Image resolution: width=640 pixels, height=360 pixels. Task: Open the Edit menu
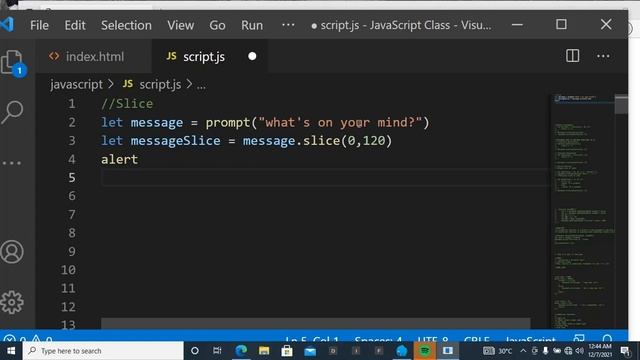click(x=75, y=25)
